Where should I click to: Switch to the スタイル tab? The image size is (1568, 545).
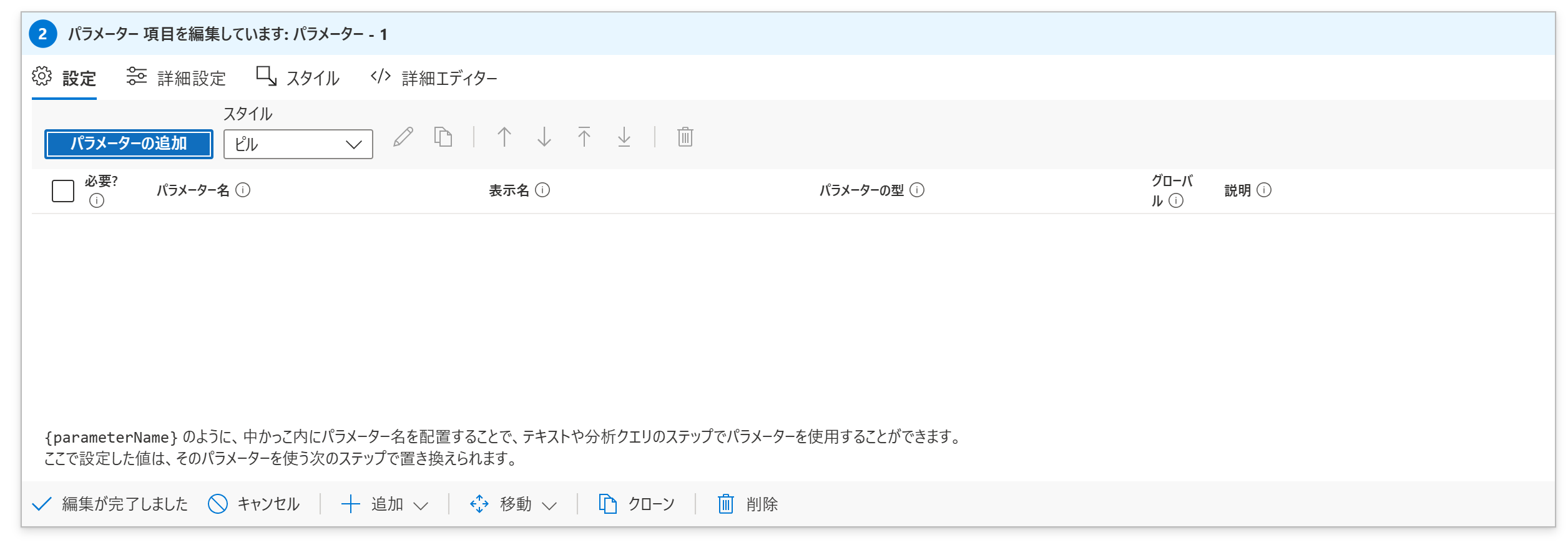[298, 78]
